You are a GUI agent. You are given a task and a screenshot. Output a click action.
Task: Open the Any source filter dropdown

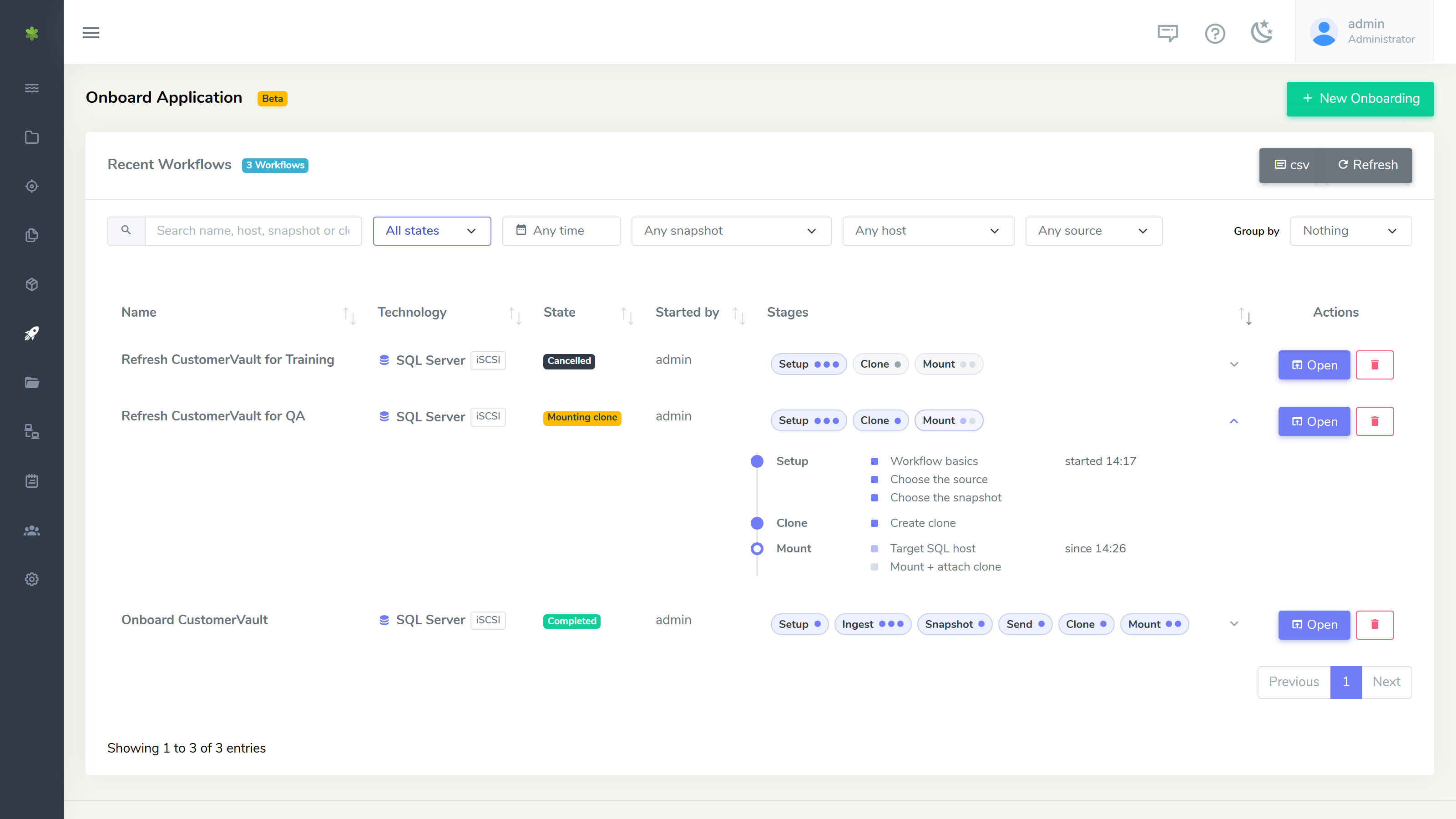point(1094,231)
